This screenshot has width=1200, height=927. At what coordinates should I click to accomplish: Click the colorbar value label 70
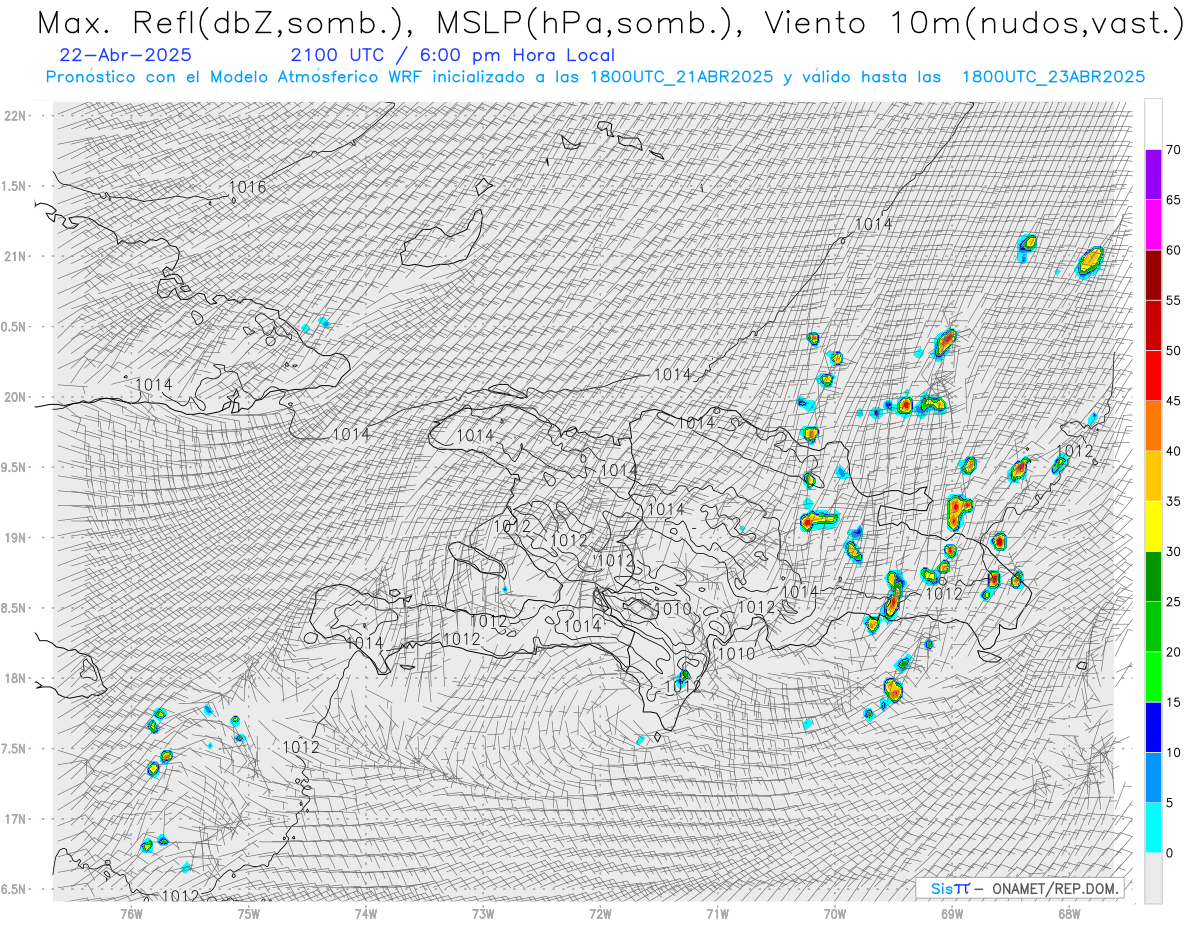pyautogui.click(x=1173, y=150)
